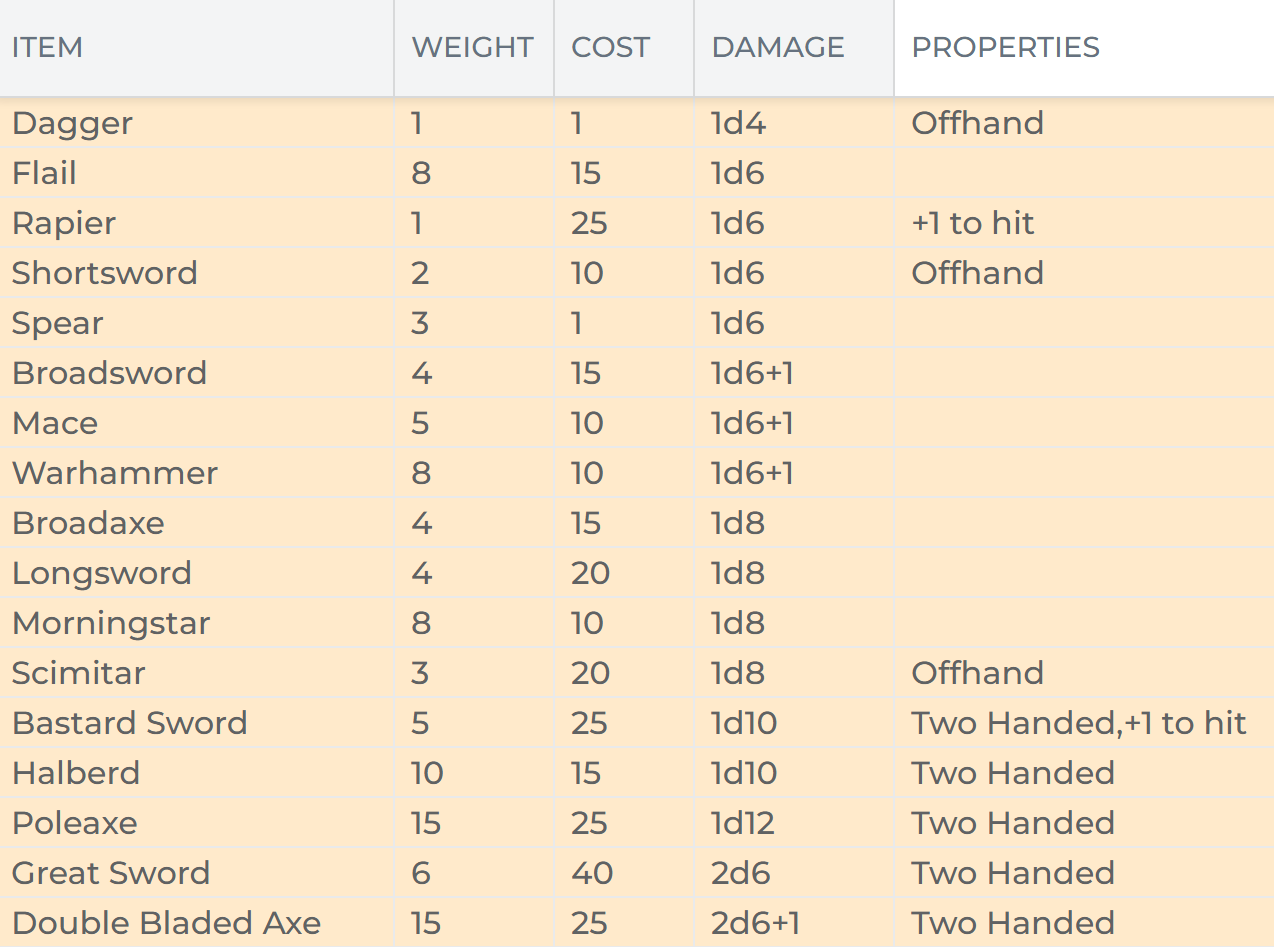Click the Spear item name

click(57, 323)
